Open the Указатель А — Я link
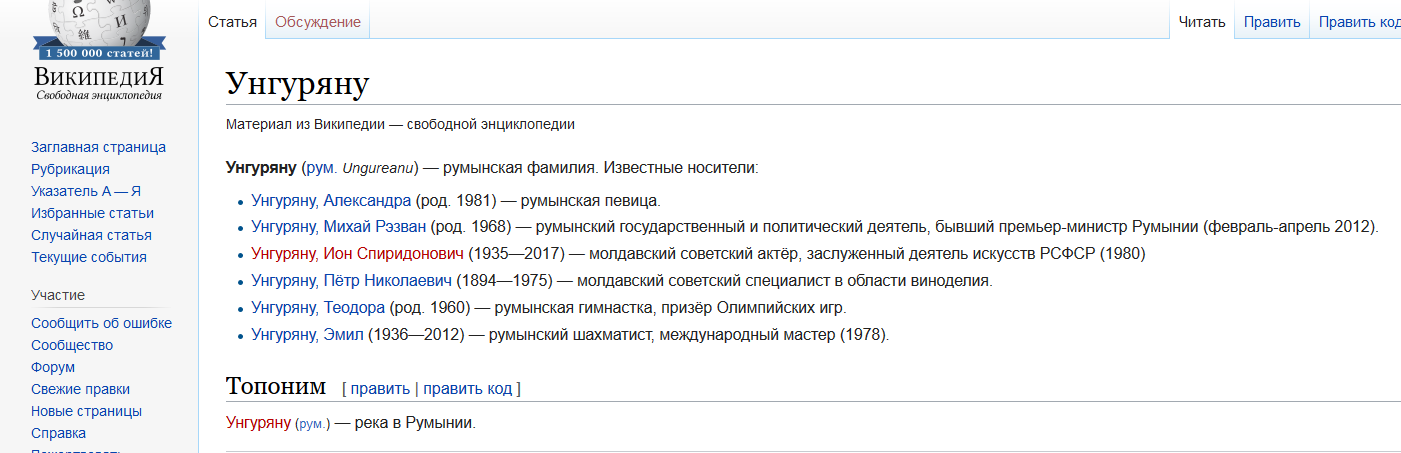This screenshot has height=453, width=1401. click(86, 191)
